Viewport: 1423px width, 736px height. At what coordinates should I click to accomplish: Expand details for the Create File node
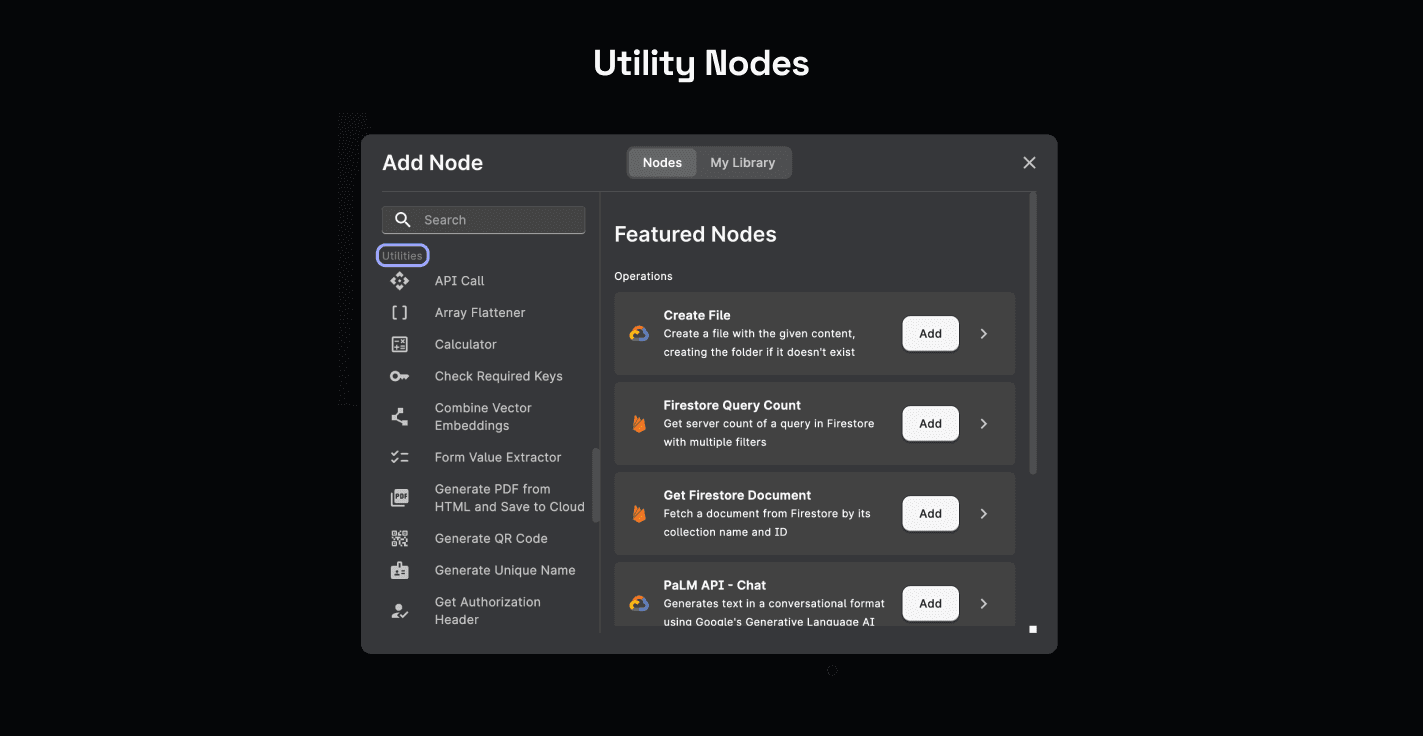pos(982,333)
